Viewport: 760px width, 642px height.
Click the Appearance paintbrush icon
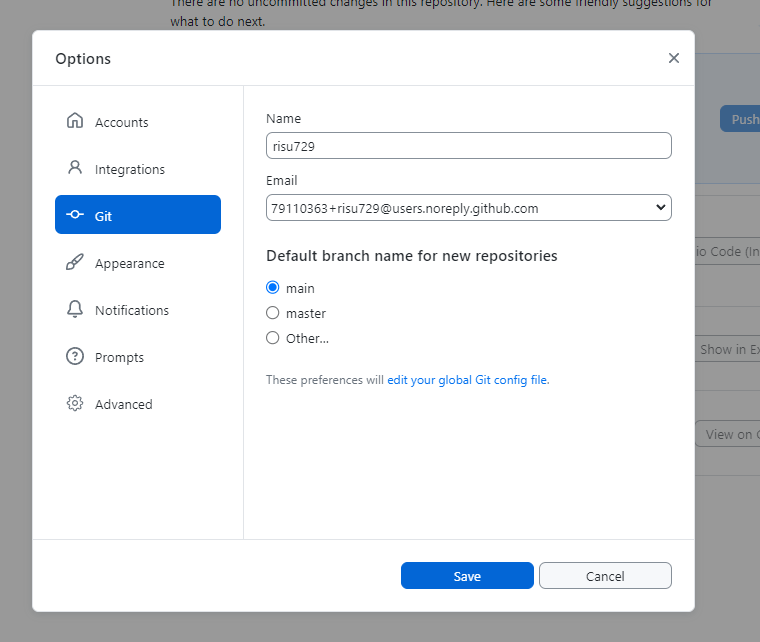[x=75, y=263]
